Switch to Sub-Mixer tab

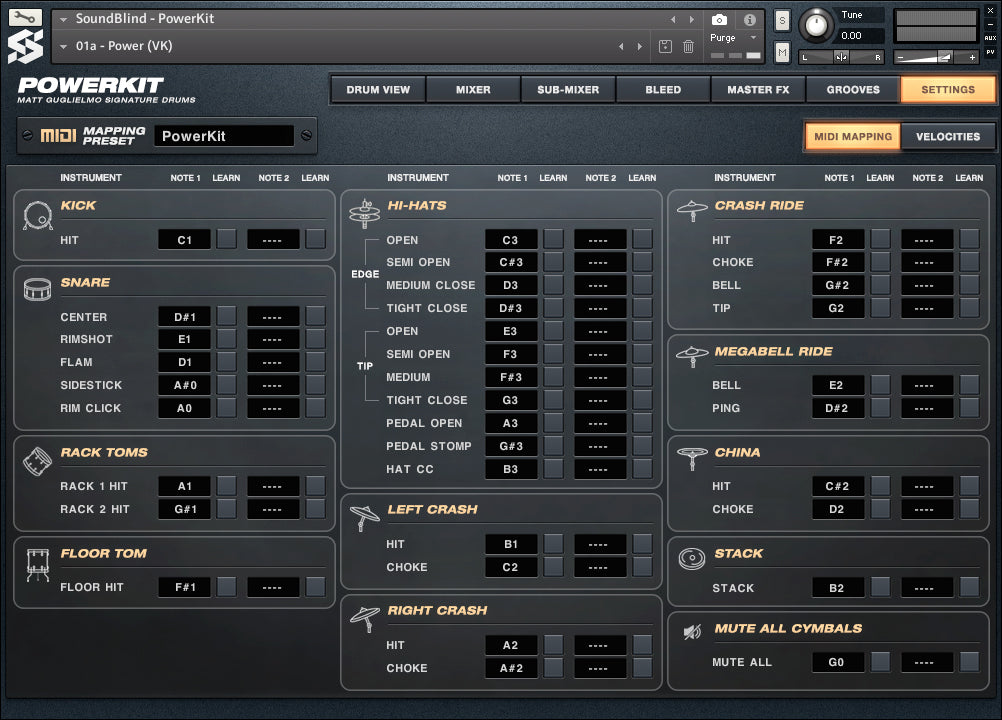click(568, 89)
